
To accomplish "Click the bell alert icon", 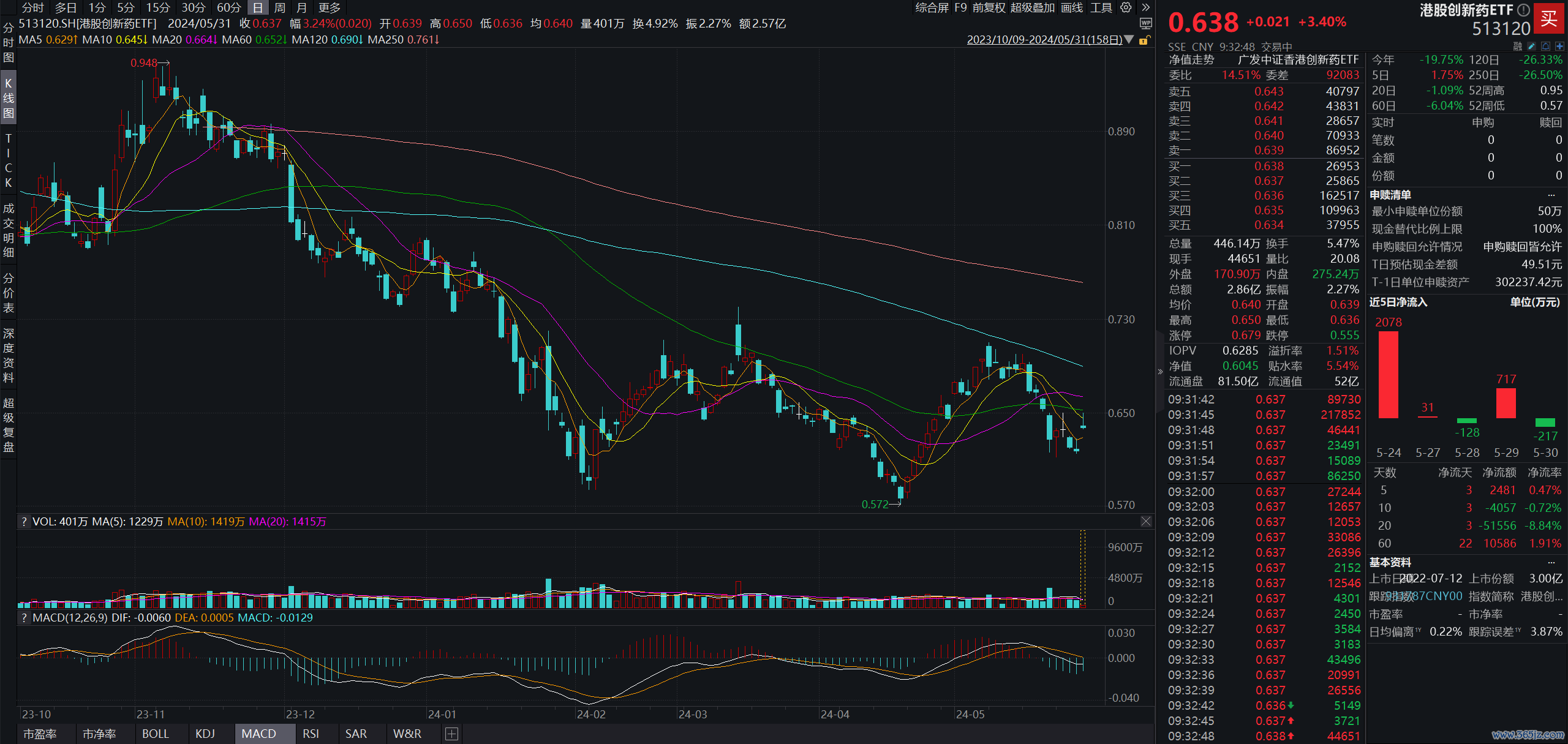I will click(1545, 46).
